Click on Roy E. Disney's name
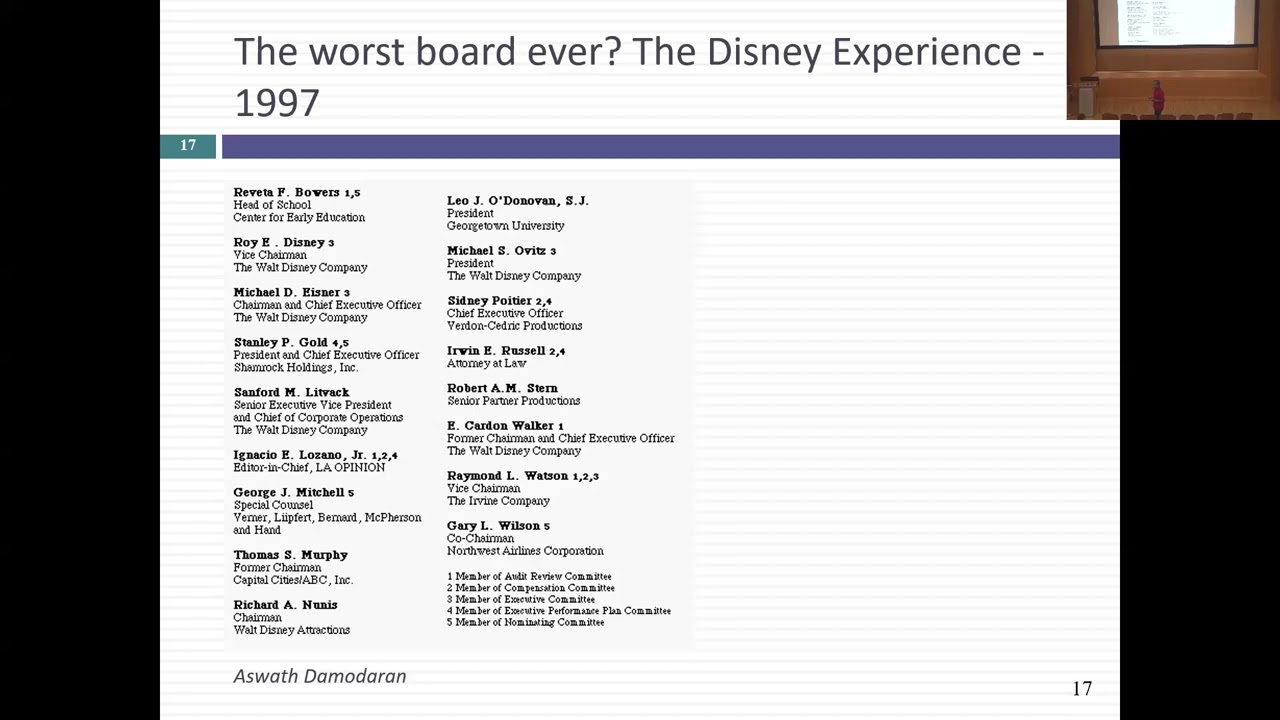The image size is (1280, 720). coord(278,242)
